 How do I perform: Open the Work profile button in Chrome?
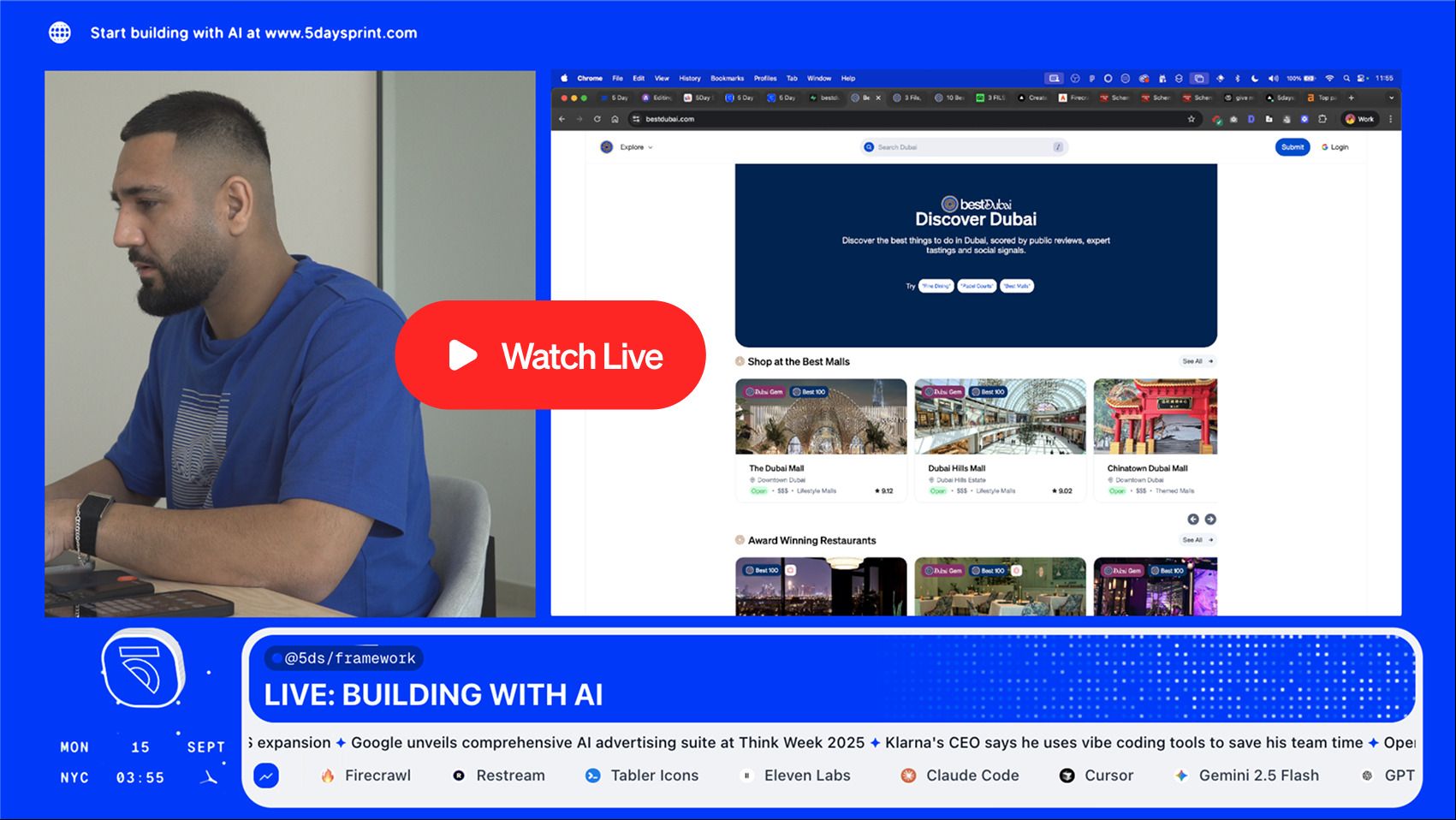[1360, 119]
